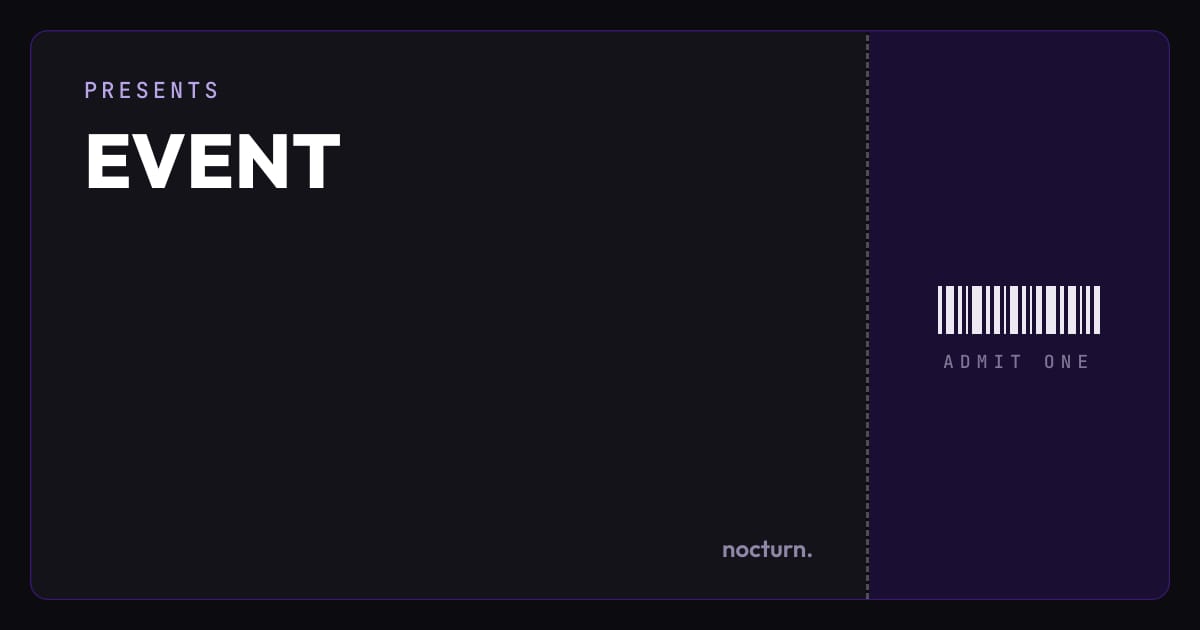
Task: Click the word ONE under the barcode
Action: (1067, 362)
